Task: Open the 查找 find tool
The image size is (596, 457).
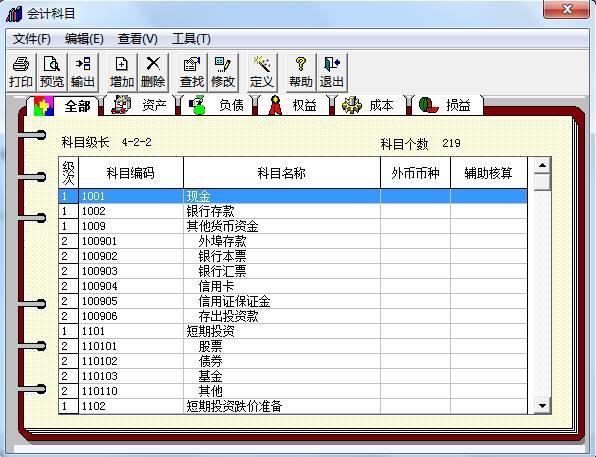Action: point(192,72)
